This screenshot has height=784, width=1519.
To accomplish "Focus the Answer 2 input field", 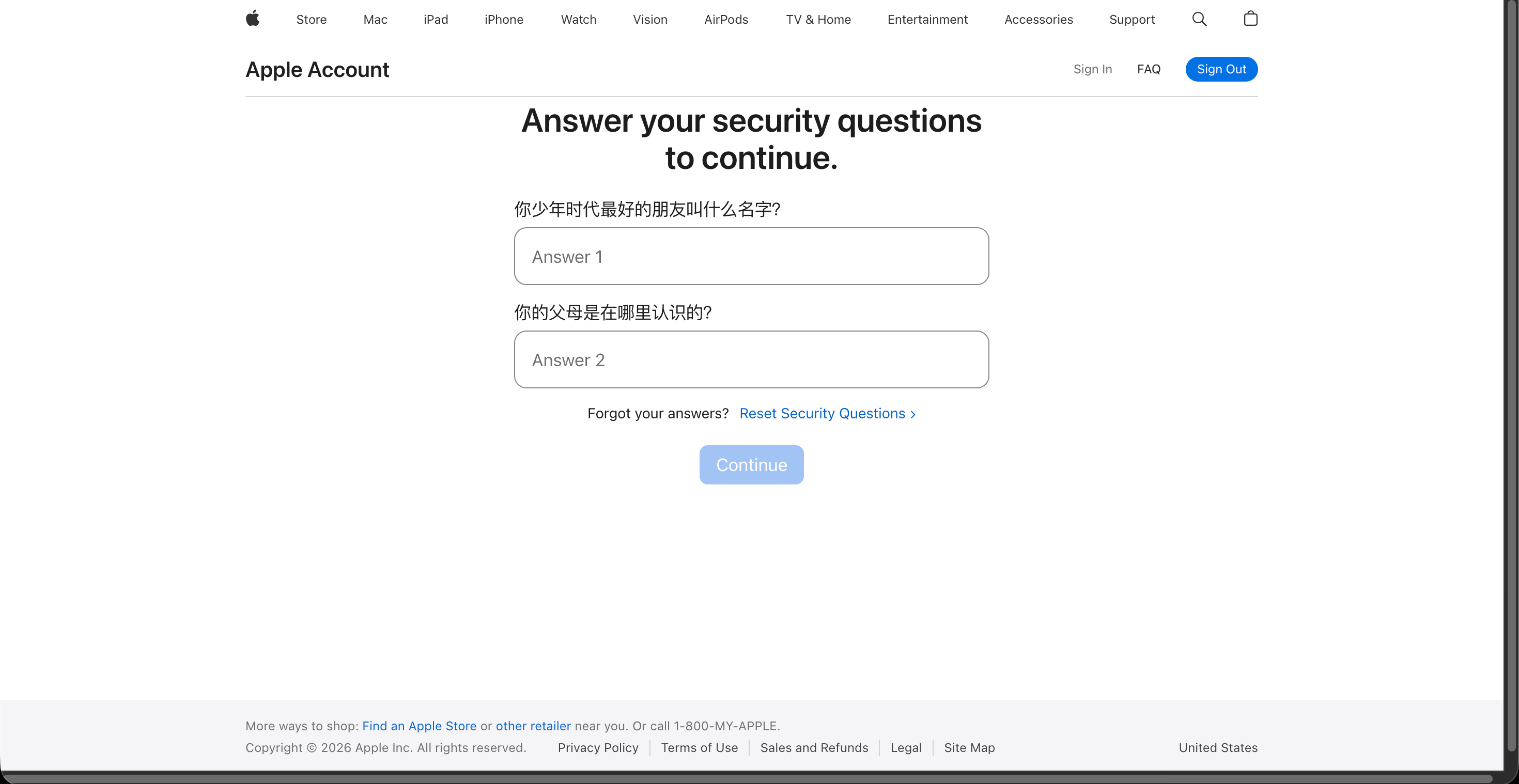I will pyautogui.click(x=751, y=359).
